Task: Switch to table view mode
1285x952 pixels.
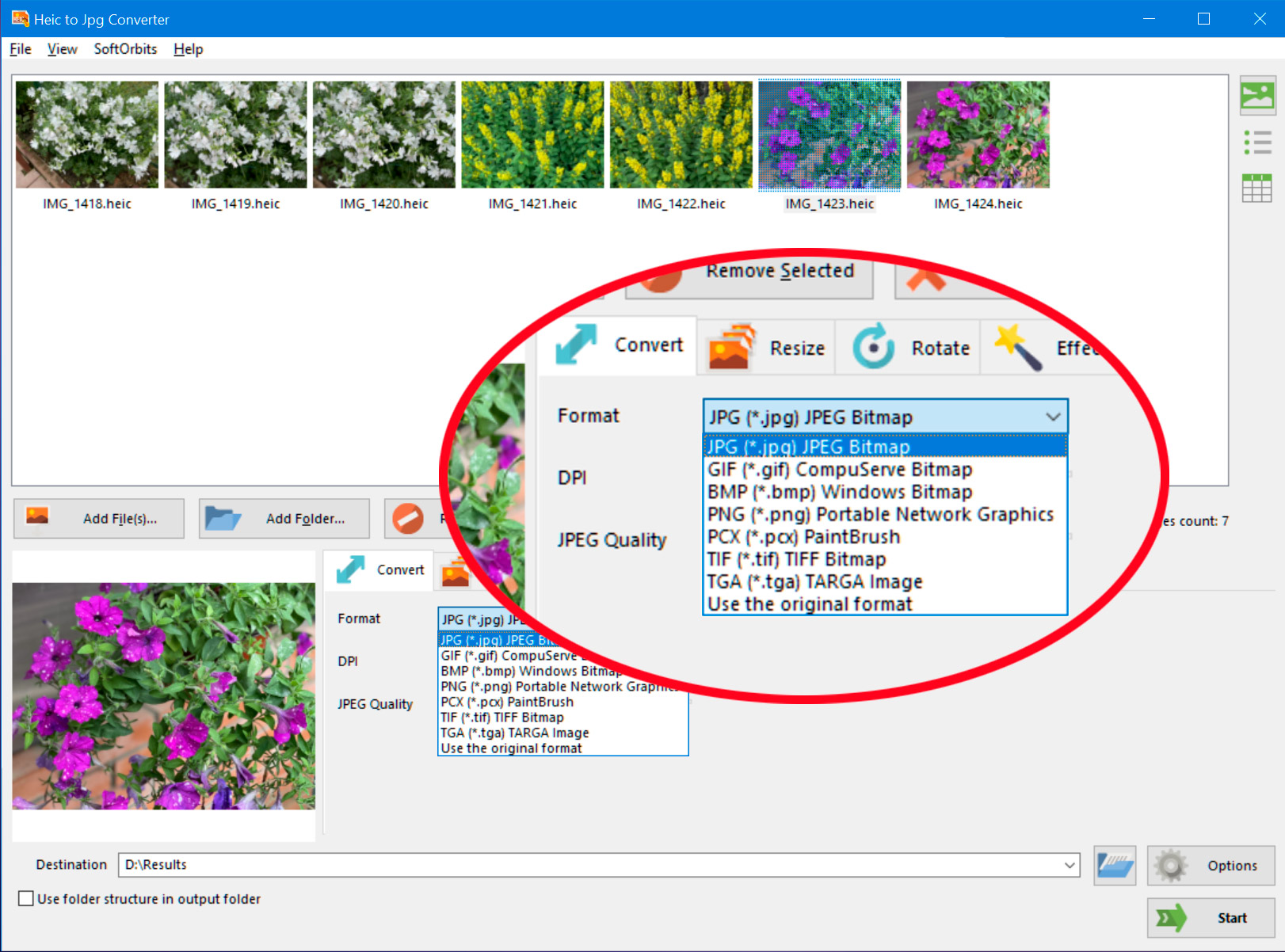Action: tap(1259, 188)
